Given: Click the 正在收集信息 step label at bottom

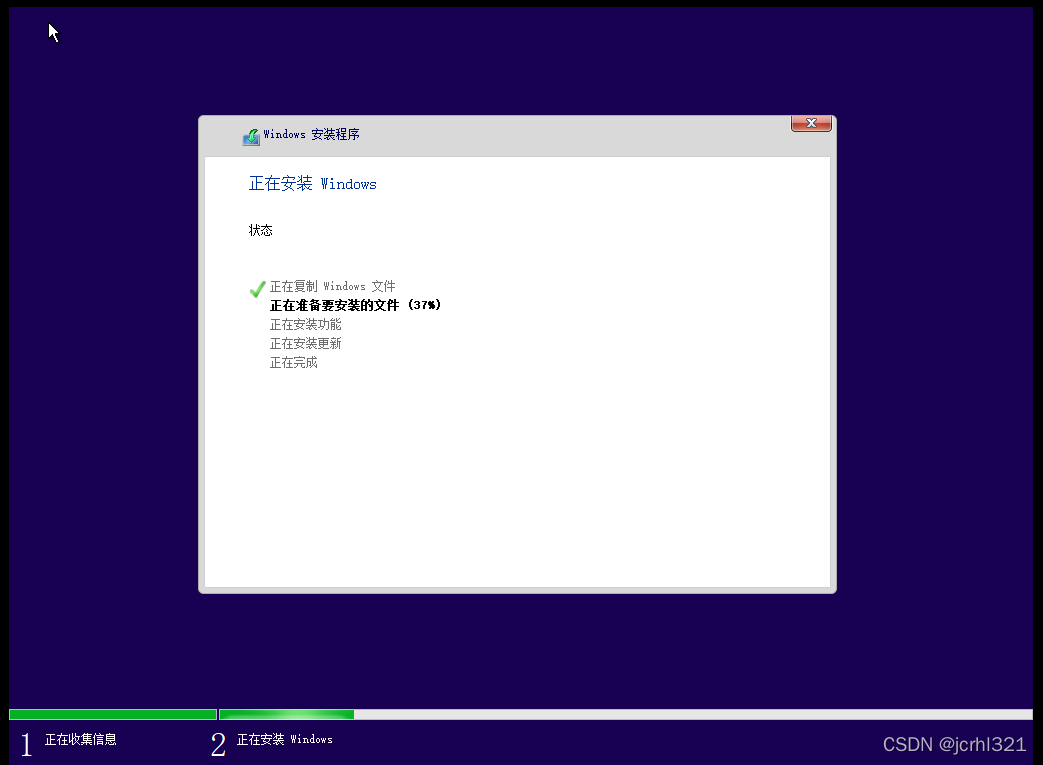Looking at the screenshot, I should [x=80, y=739].
